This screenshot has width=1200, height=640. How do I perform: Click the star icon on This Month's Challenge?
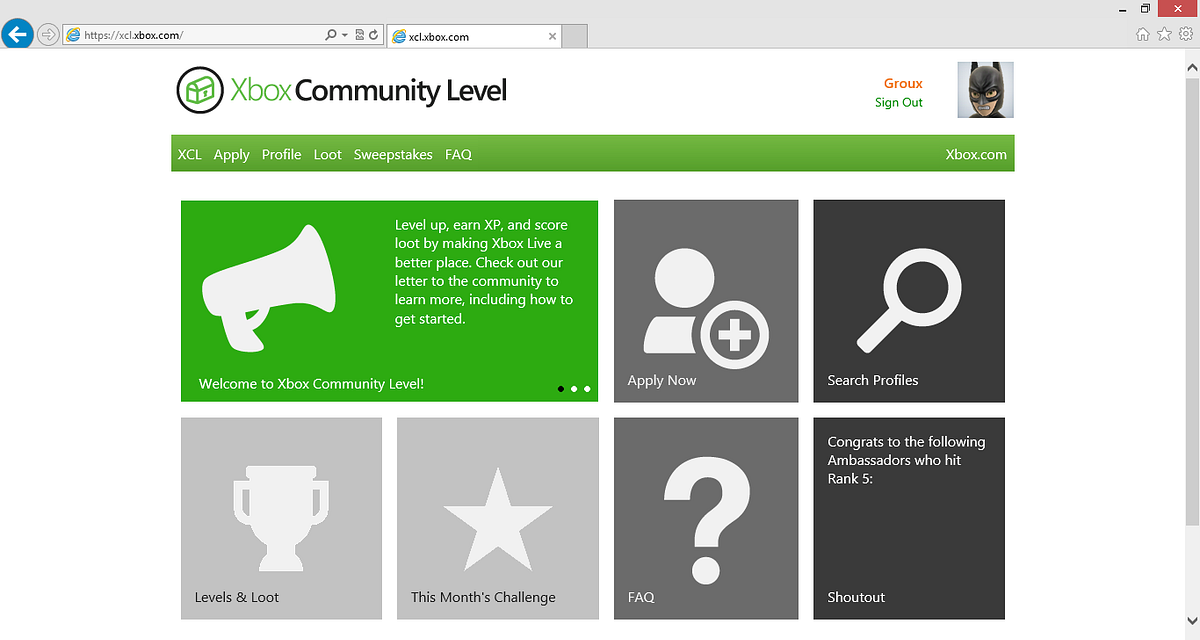(x=497, y=519)
